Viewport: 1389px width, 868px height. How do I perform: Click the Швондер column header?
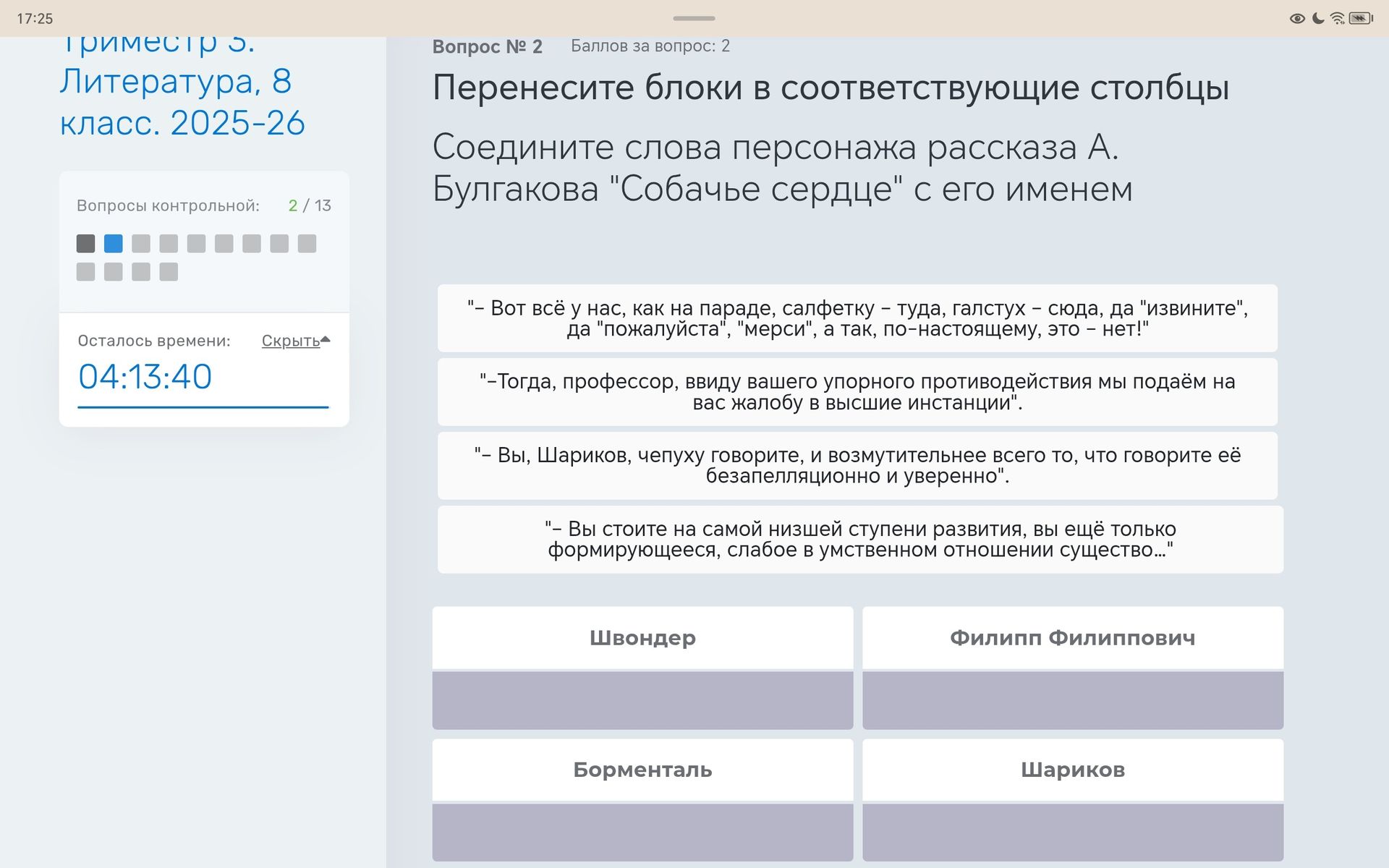642,638
